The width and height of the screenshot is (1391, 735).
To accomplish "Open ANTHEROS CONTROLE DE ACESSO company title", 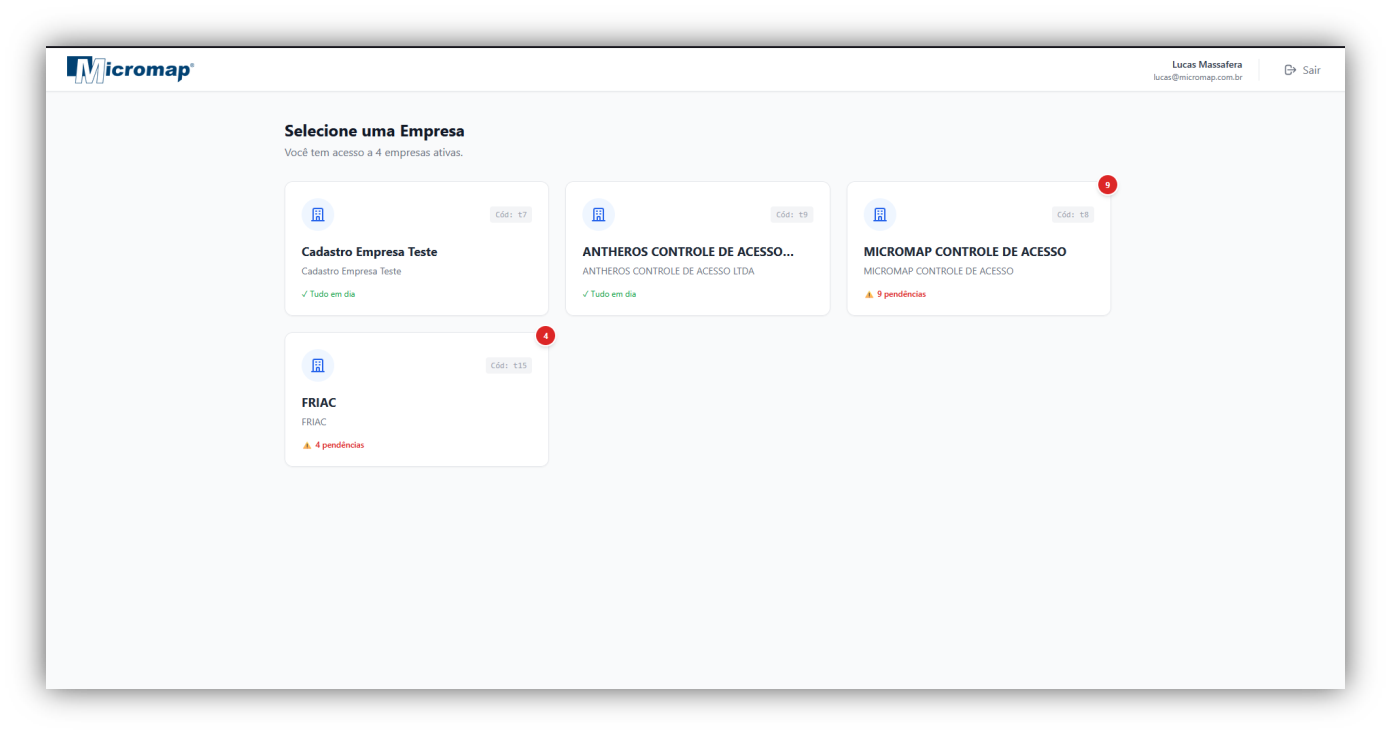I will tap(688, 252).
